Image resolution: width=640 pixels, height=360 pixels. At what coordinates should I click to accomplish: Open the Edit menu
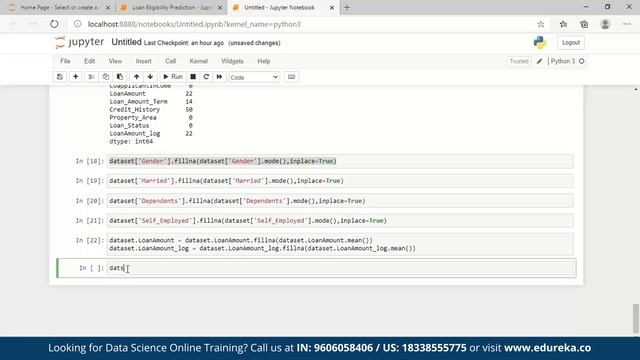point(89,61)
